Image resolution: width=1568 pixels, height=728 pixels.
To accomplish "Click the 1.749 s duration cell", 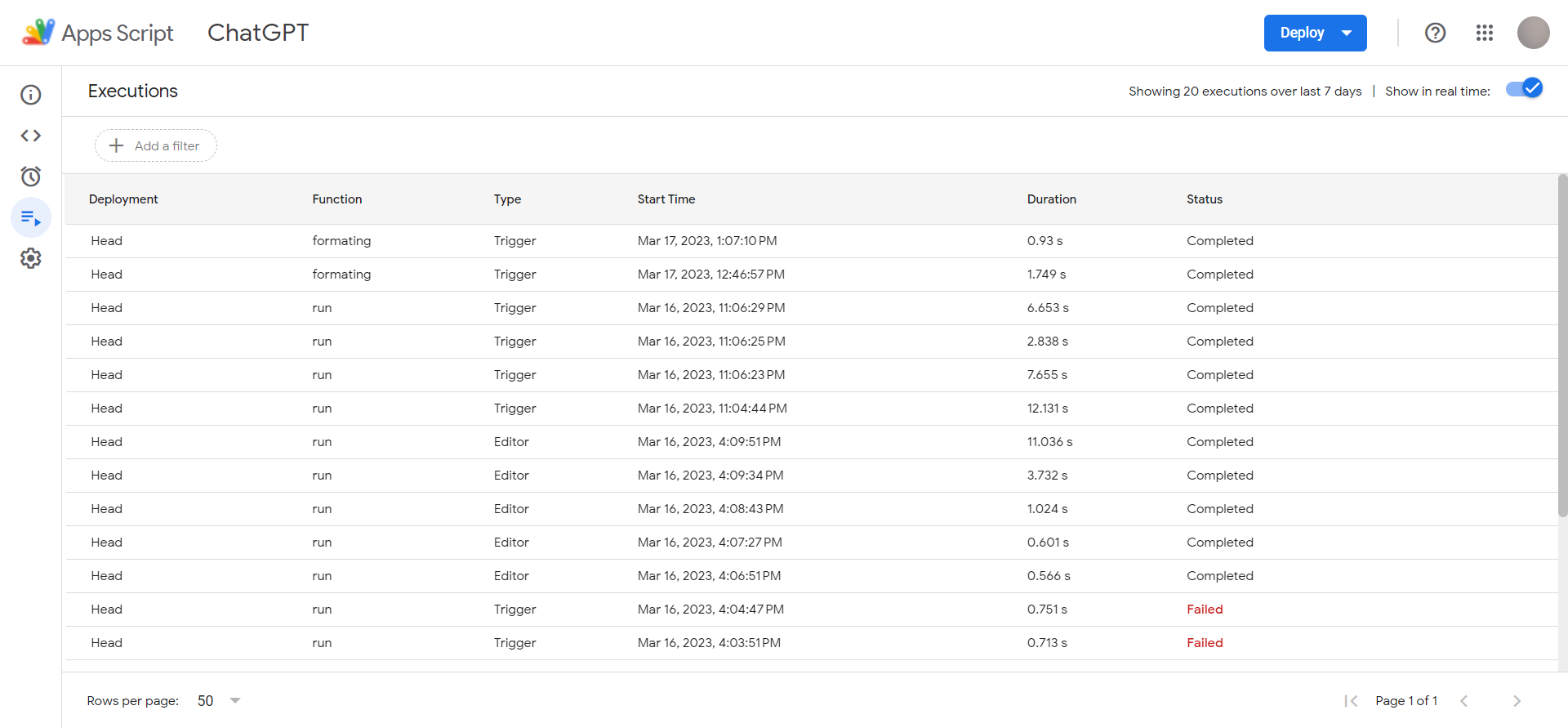I will (x=1046, y=275).
